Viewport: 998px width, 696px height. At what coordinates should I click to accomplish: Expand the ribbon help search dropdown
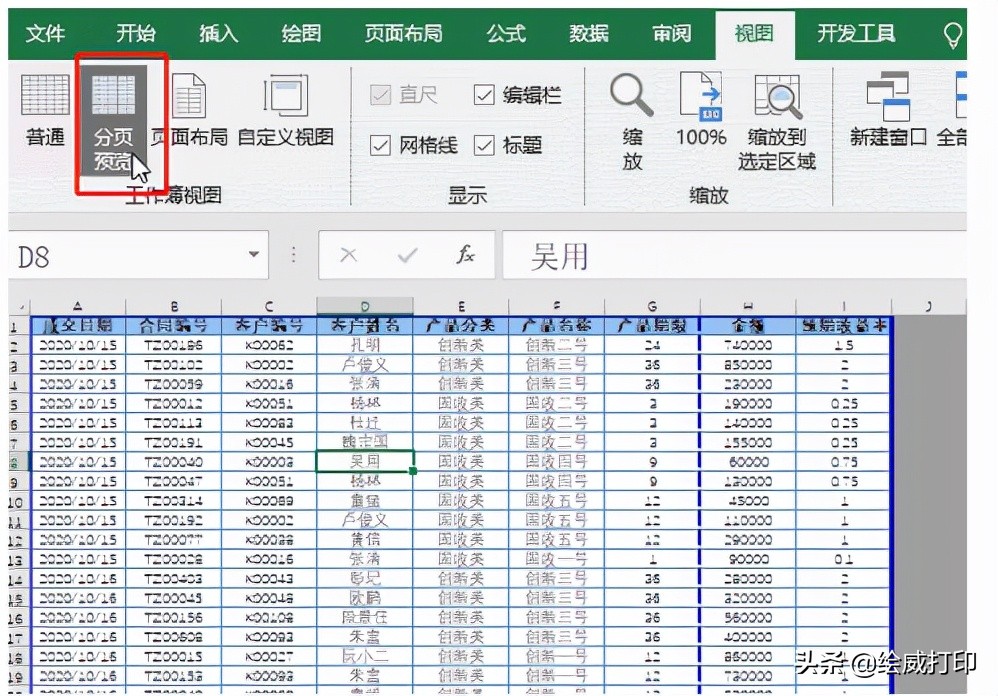953,32
